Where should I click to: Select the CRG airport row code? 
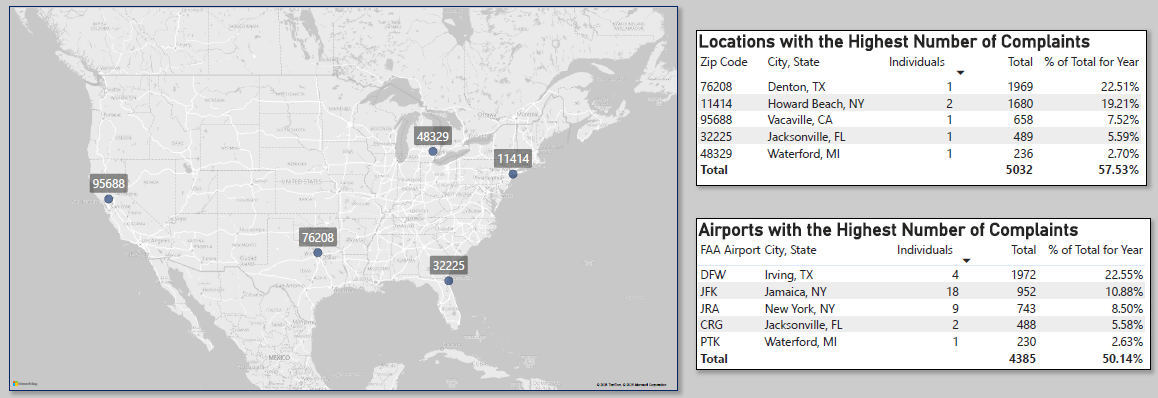pyautogui.click(x=712, y=325)
